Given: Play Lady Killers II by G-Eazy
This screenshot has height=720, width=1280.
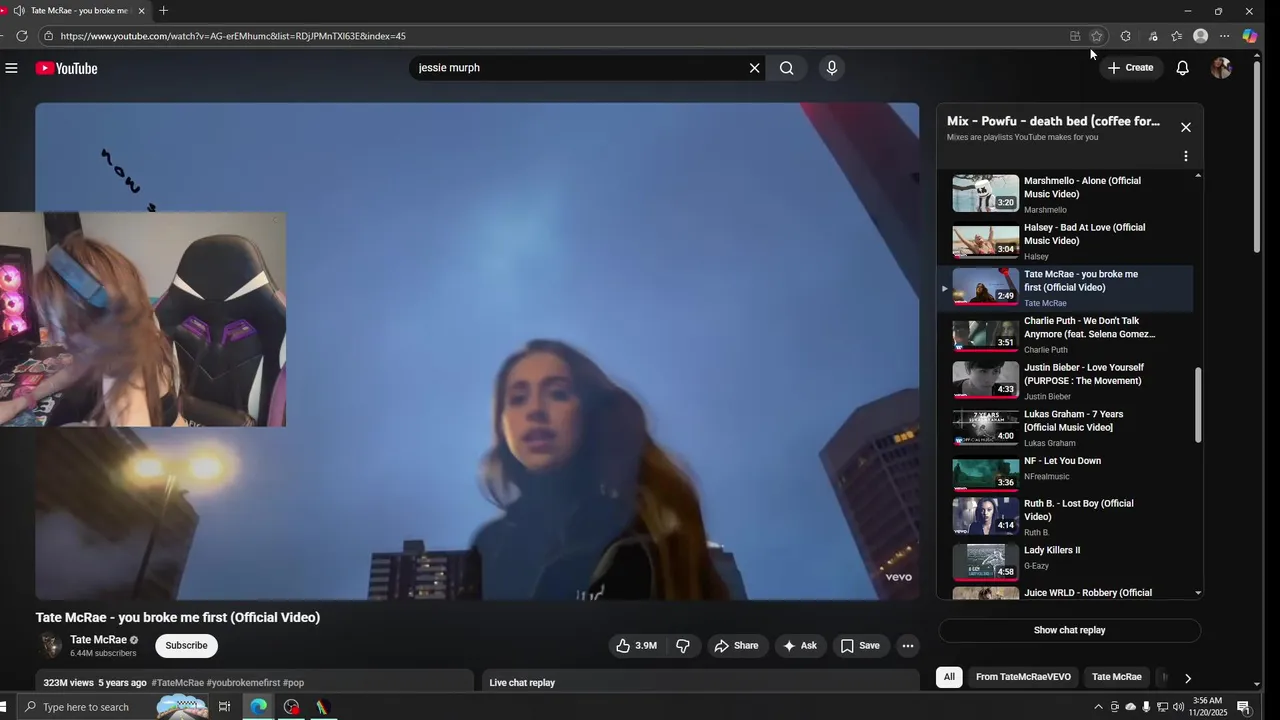Looking at the screenshot, I should [x=1065, y=561].
